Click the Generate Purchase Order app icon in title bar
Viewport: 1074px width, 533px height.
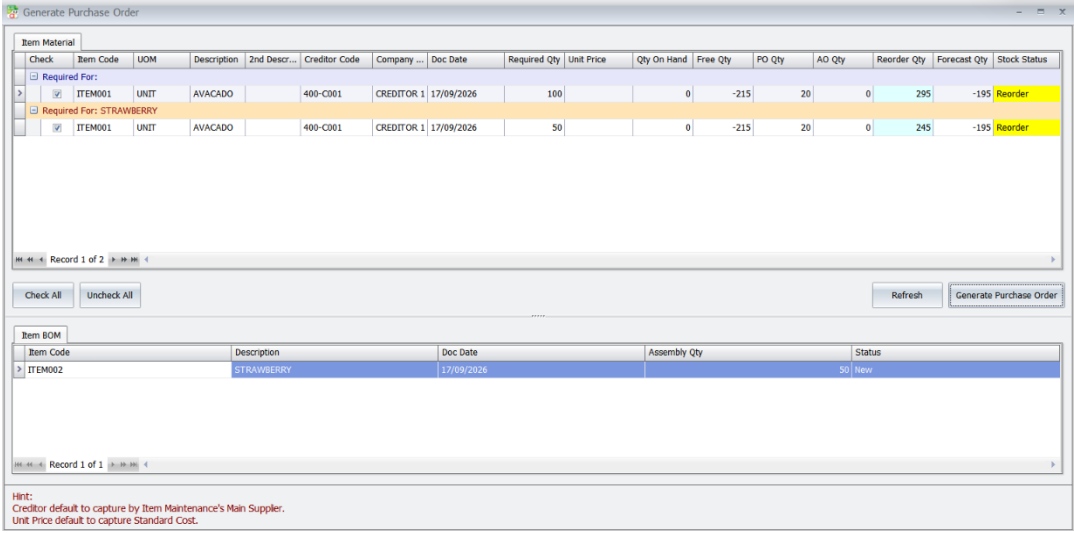tap(12, 12)
